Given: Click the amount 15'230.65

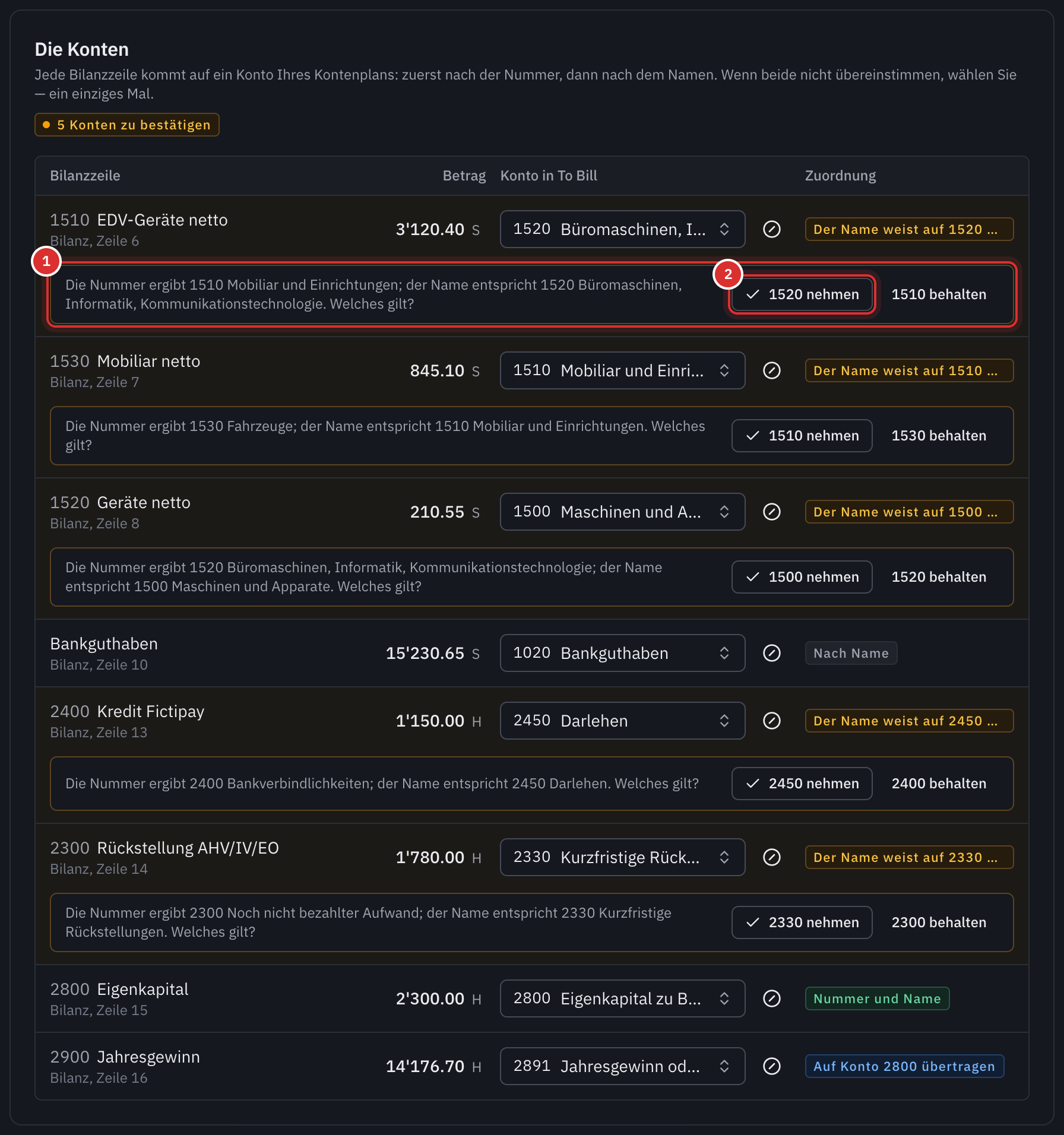Looking at the screenshot, I should pyautogui.click(x=425, y=654).
